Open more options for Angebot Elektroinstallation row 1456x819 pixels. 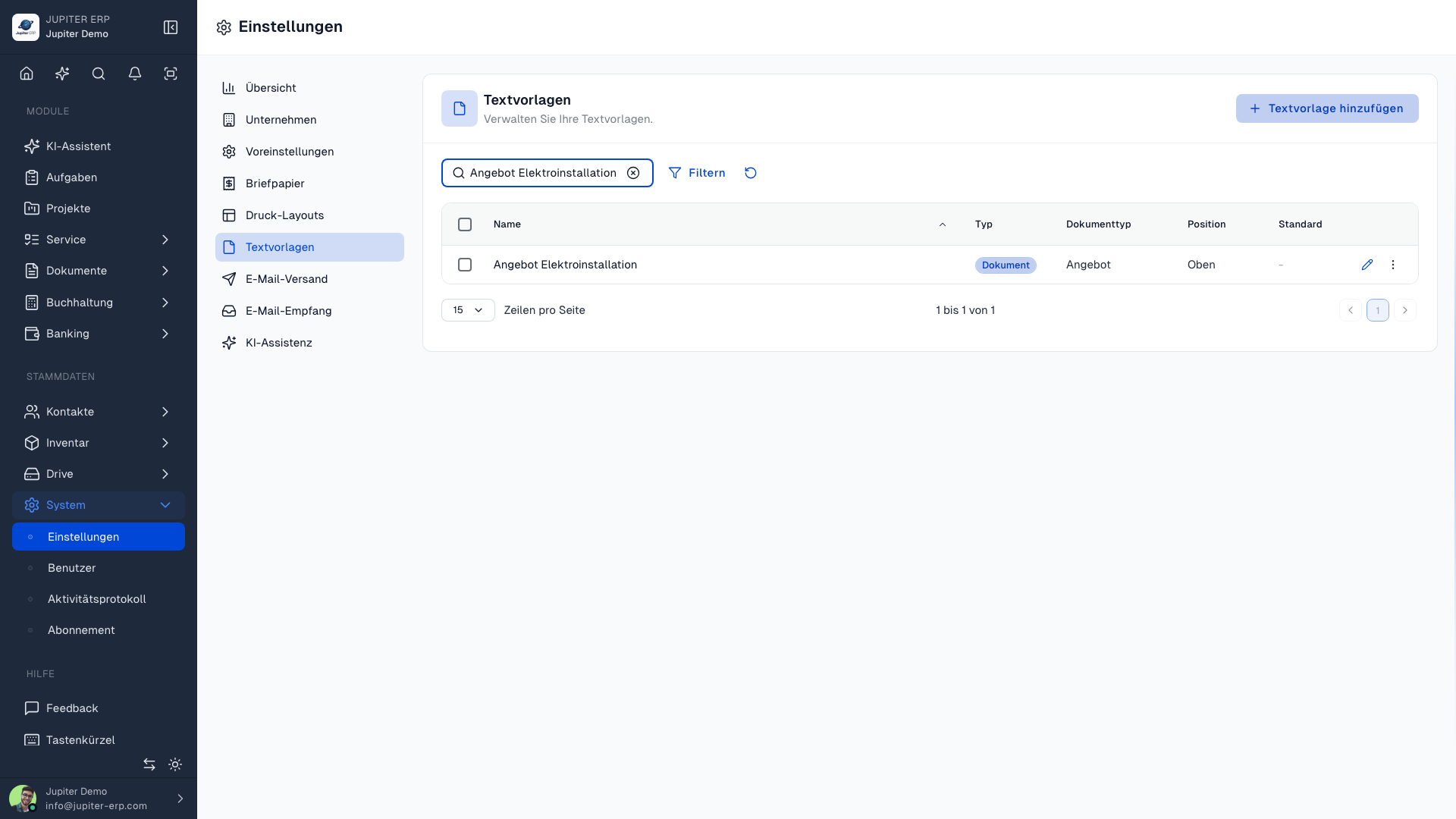(x=1393, y=265)
